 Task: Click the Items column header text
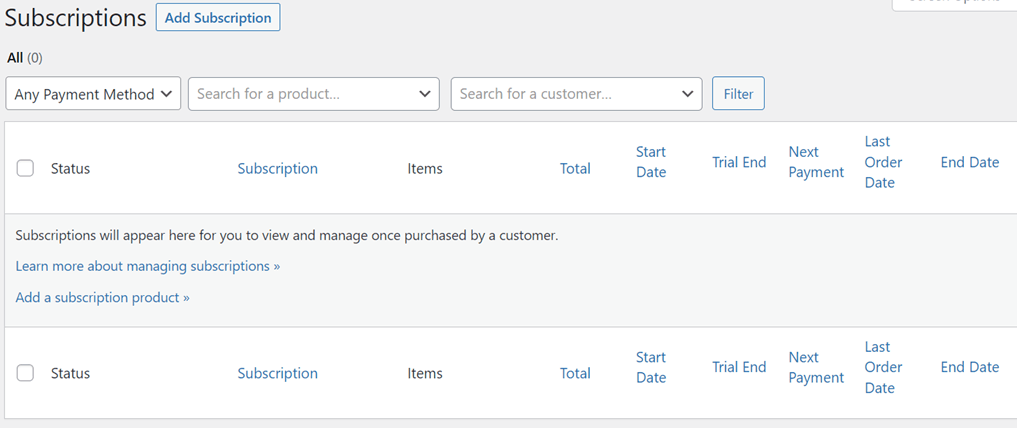(x=425, y=168)
